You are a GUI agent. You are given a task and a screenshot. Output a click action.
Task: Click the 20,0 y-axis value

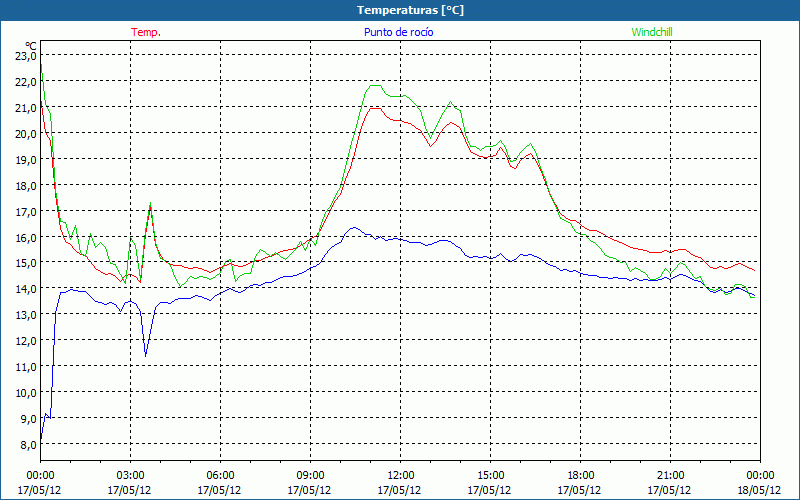point(26,134)
